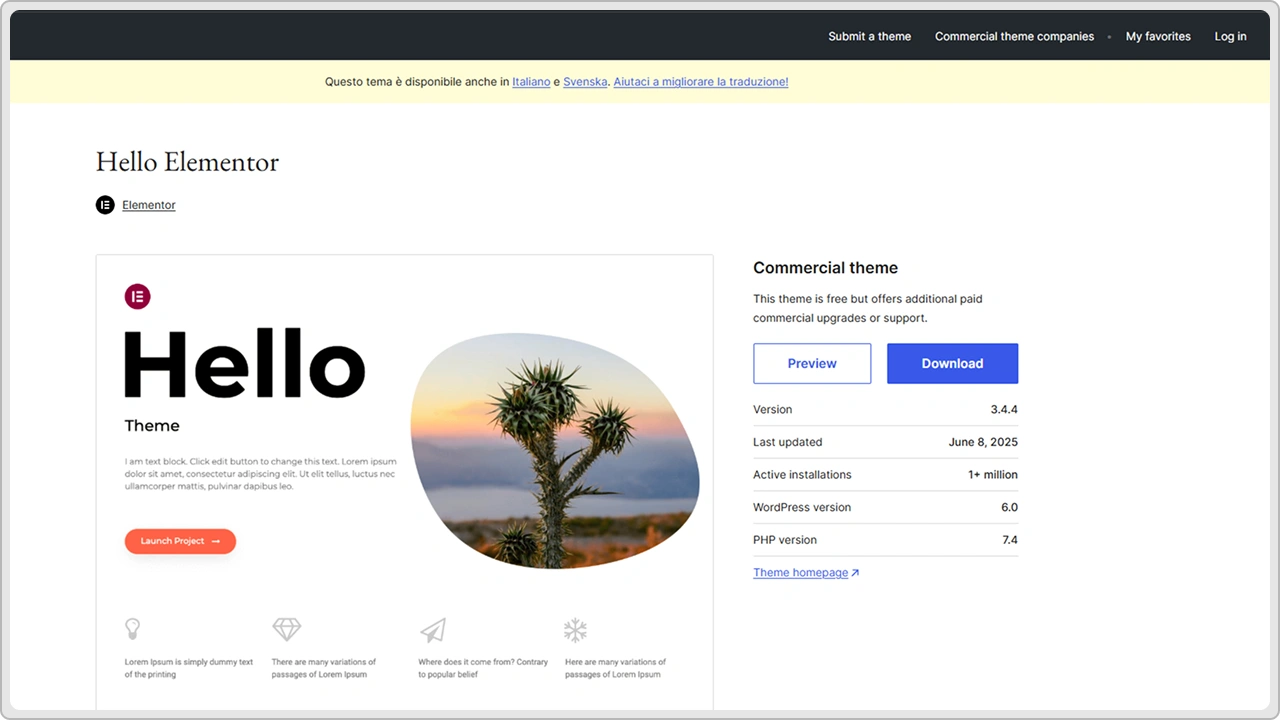Viewport: 1280px width, 720px height.
Task: Click the Version label
Action: click(x=772, y=410)
